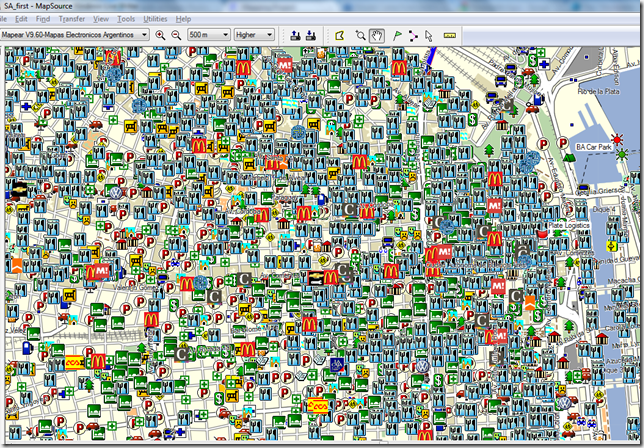
Task: Activate the Hand pan tool
Action: tap(377, 36)
